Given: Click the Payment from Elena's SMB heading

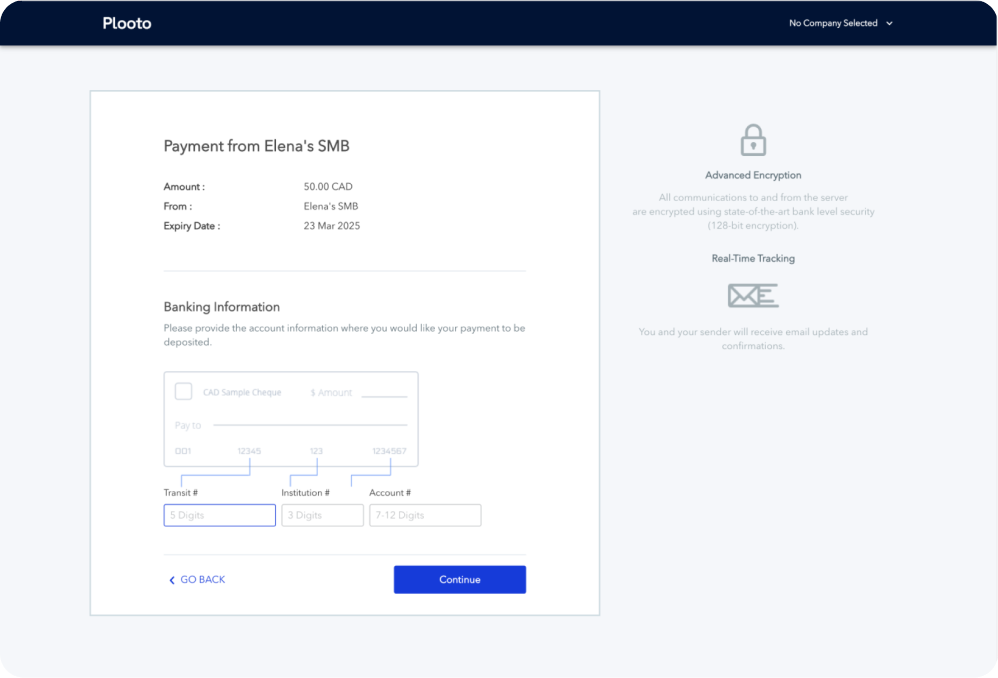Looking at the screenshot, I should tap(257, 146).
